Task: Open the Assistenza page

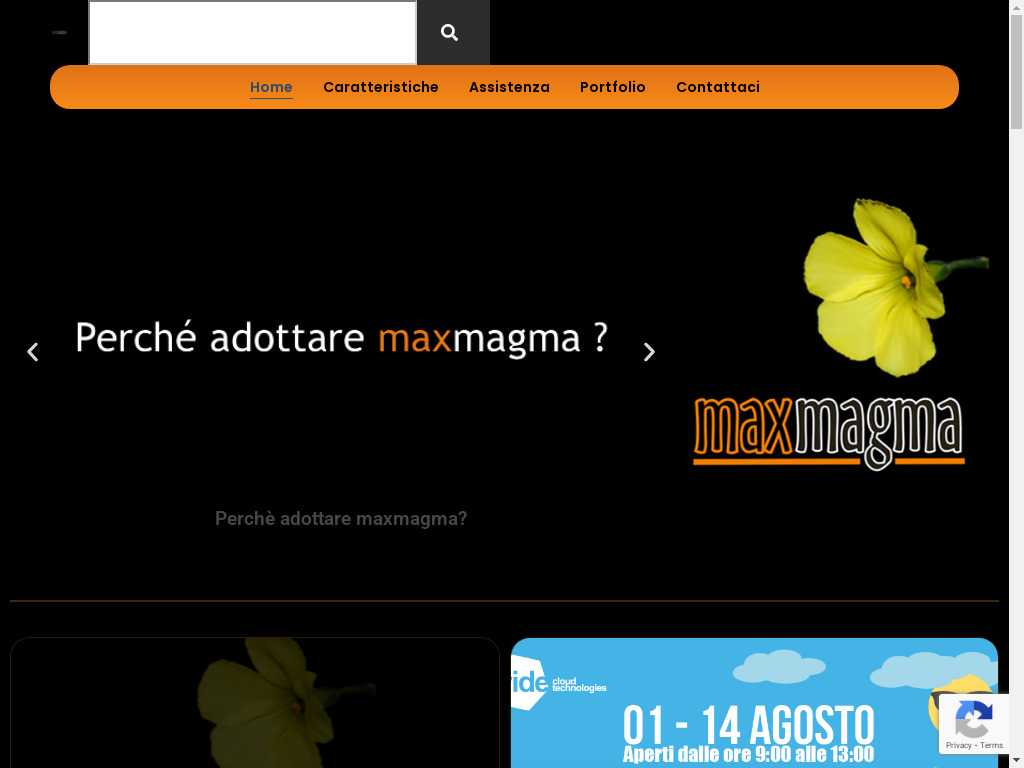Action: click(509, 87)
